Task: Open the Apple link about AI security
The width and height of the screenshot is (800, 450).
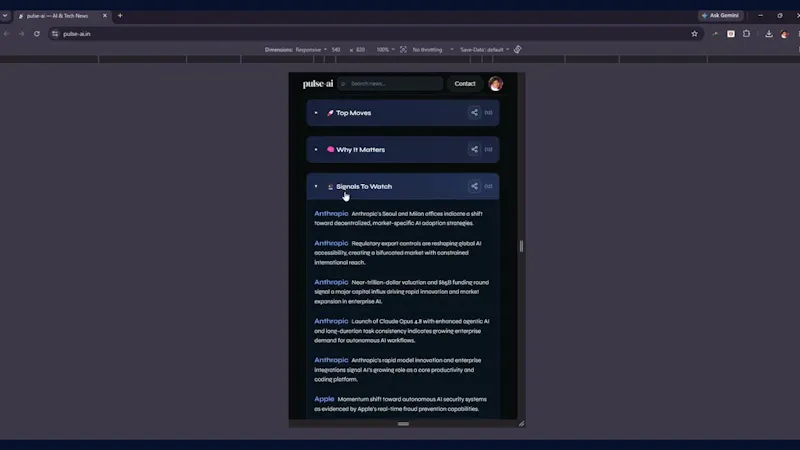Action: [x=324, y=399]
